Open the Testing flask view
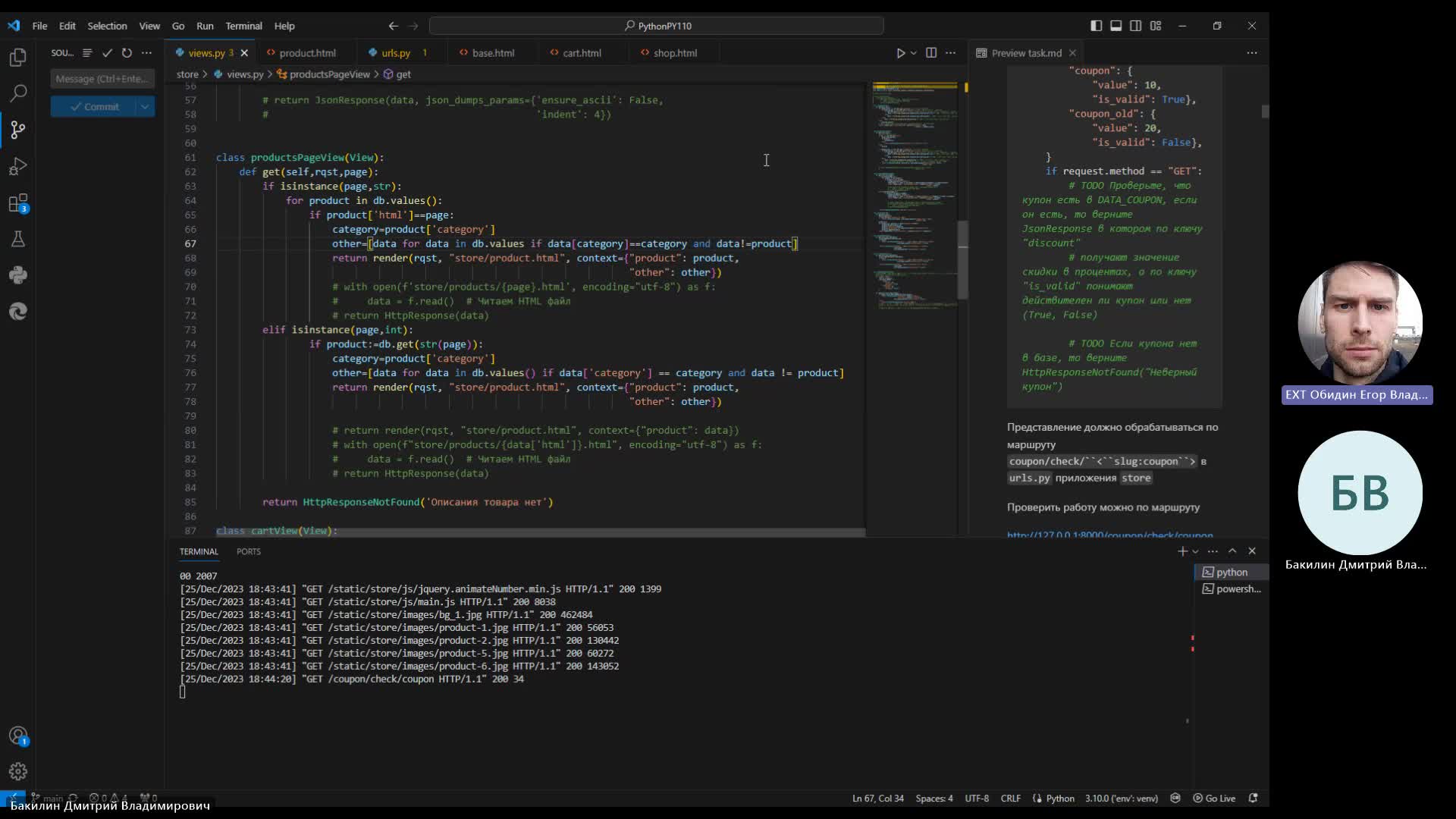 tap(18, 239)
